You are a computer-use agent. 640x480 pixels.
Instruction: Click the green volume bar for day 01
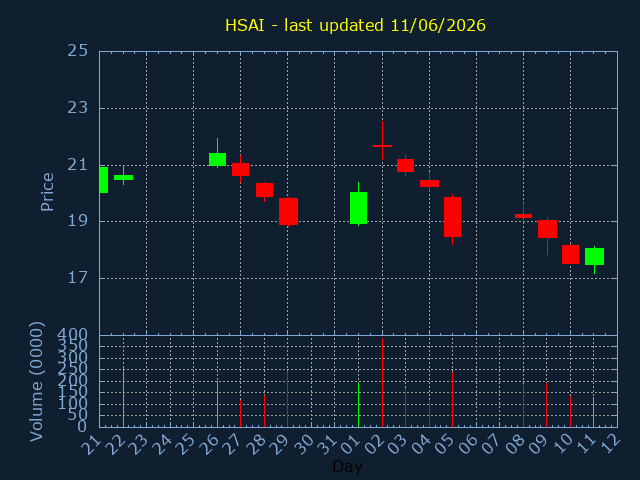[x=358, y=404]
